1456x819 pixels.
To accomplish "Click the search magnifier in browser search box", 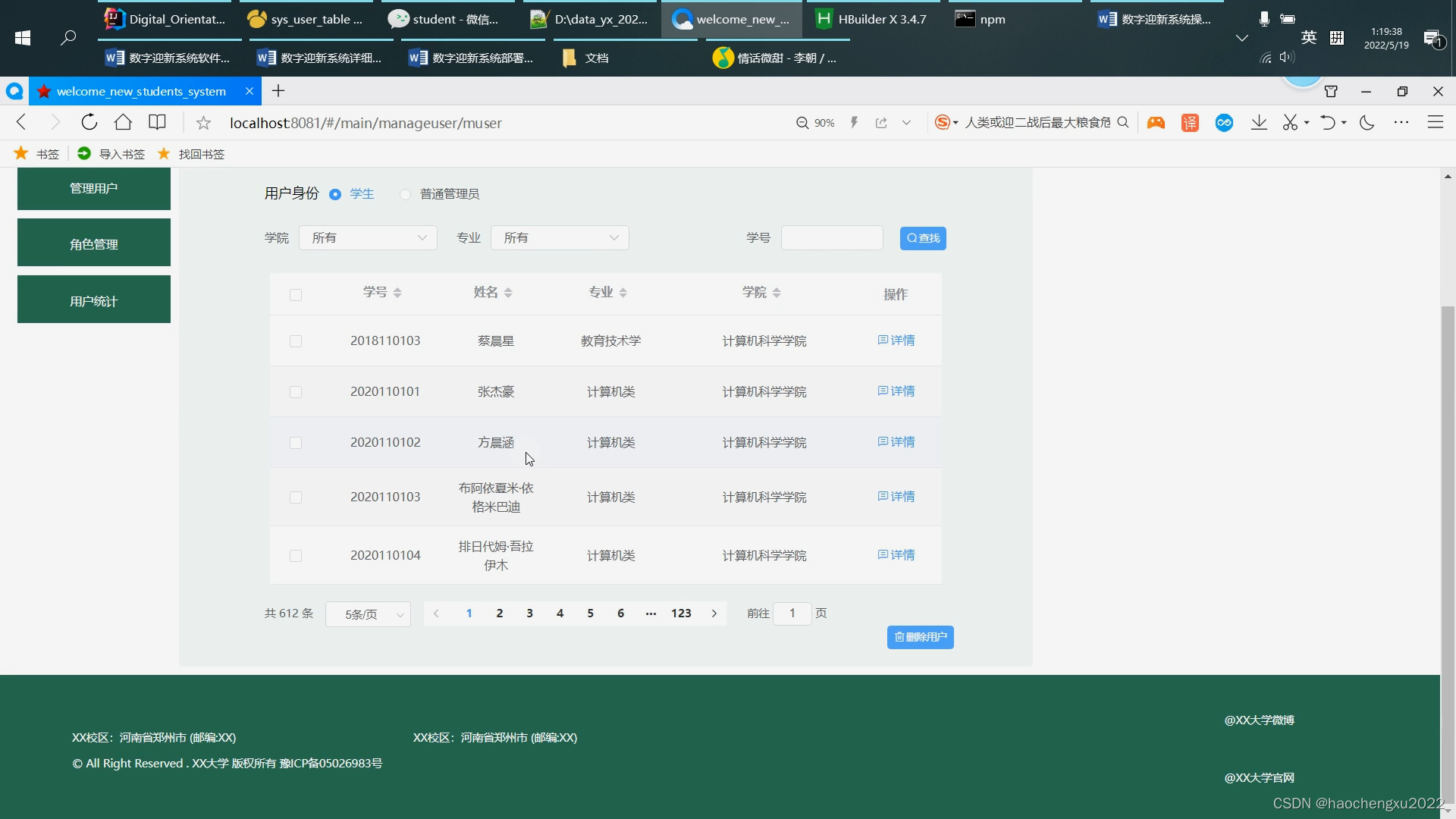I will pos(1123,122).
